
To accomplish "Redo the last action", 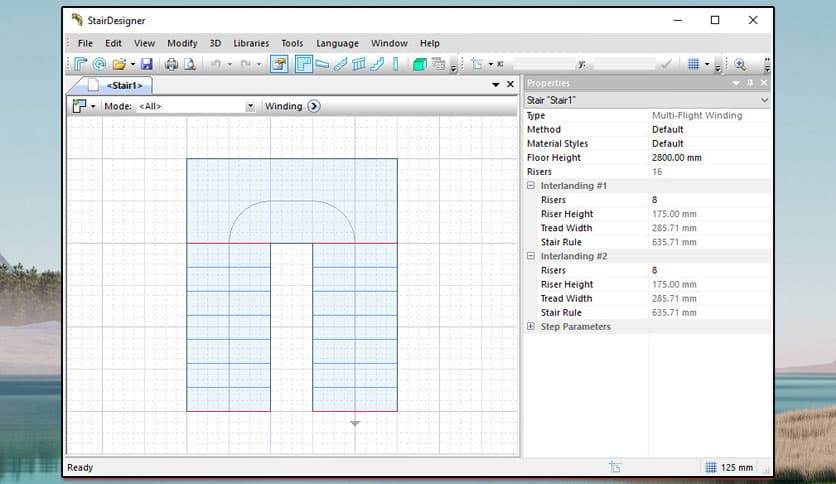I will [x=245, y=64].
